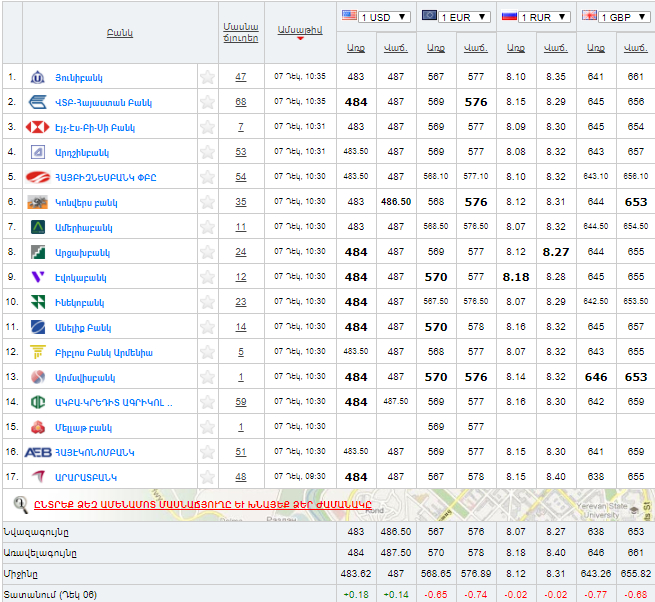The image size is (655, 602).
Task: Sort by RUR Վաճ. column header
Action: [x=556, y=48]
